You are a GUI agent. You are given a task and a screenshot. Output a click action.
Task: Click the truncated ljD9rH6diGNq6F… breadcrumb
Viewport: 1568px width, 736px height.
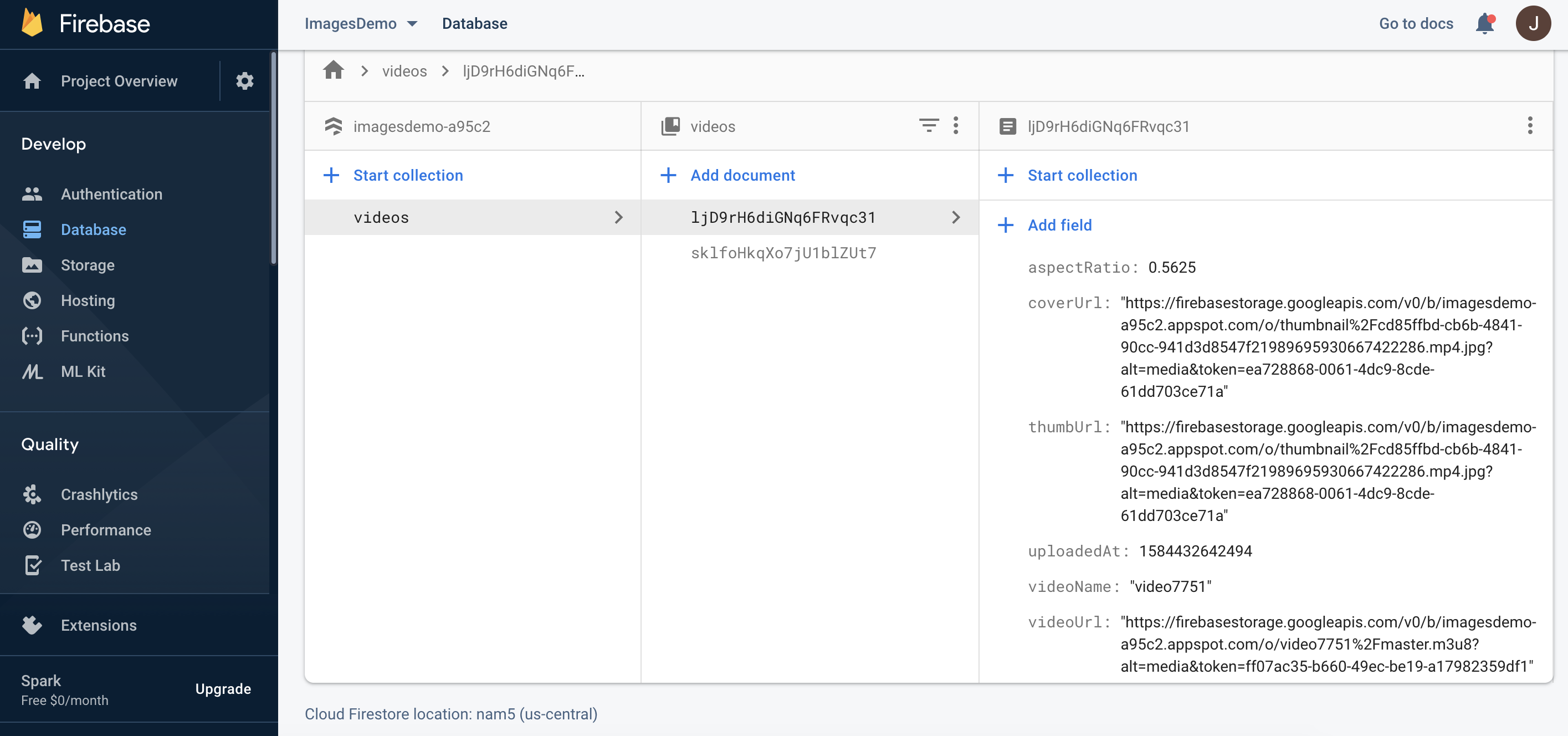(x=524, y=71)
